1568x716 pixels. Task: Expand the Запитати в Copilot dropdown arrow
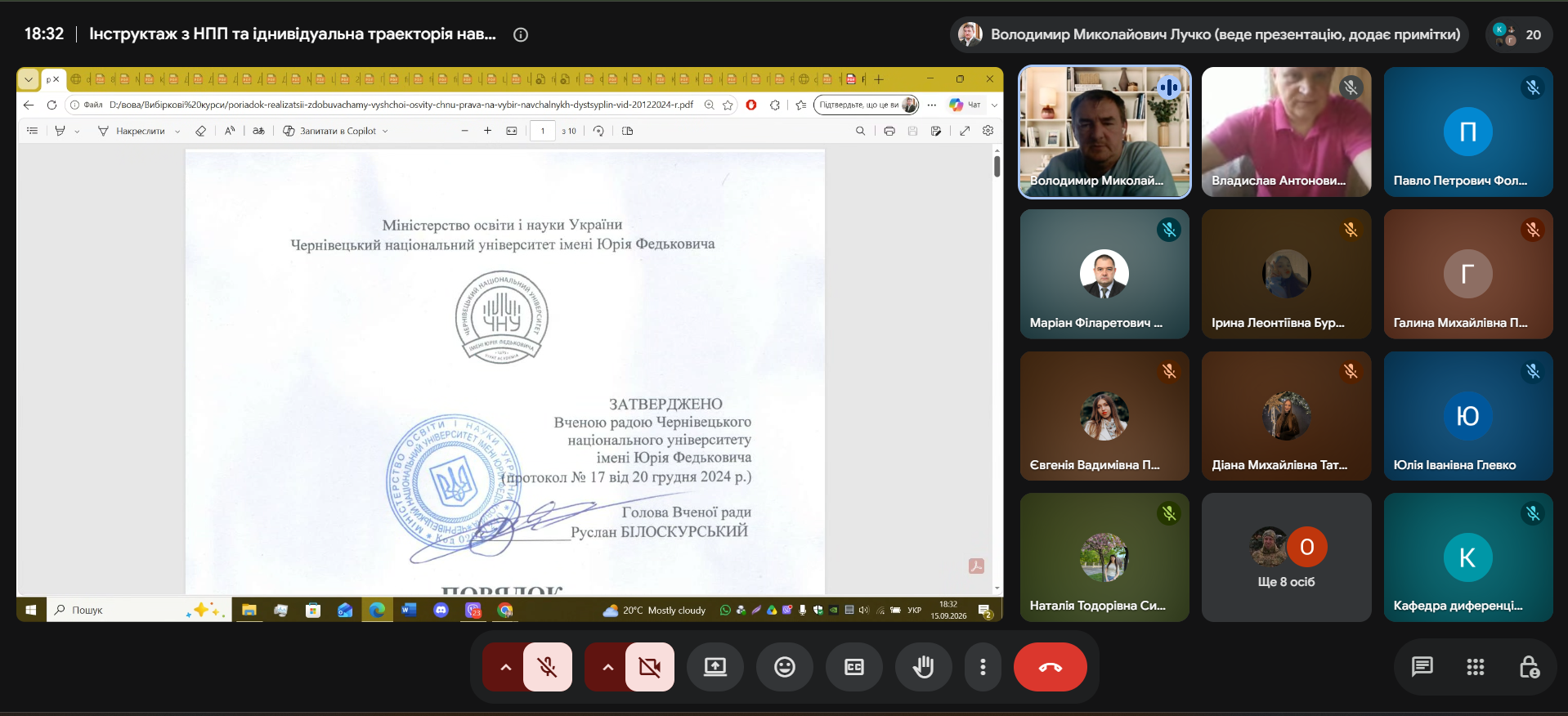click(x=385, y=131)
